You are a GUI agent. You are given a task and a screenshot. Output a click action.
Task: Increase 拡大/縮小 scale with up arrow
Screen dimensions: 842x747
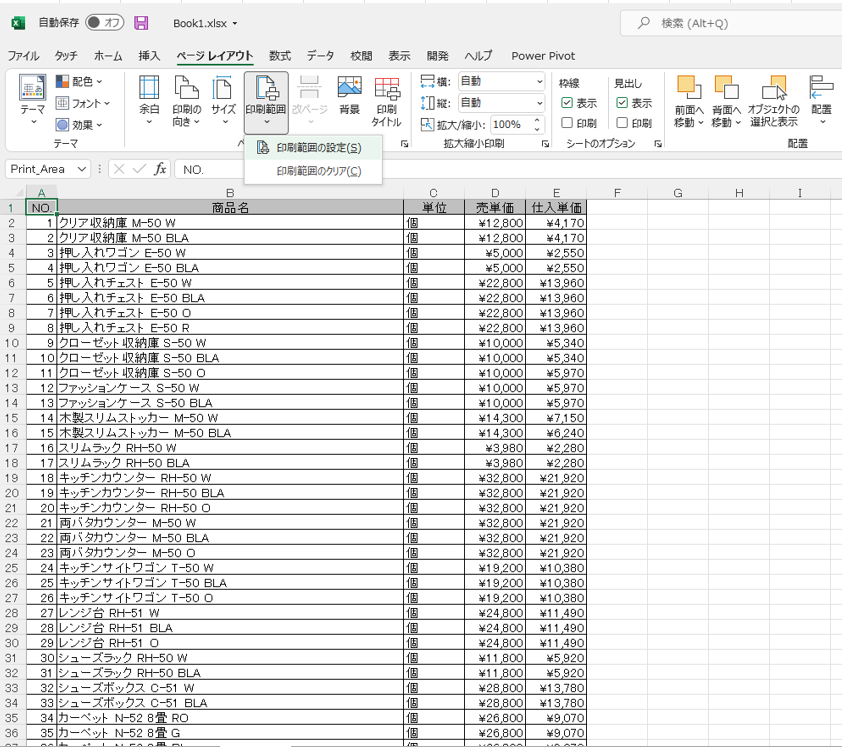[x=537, y=120]
